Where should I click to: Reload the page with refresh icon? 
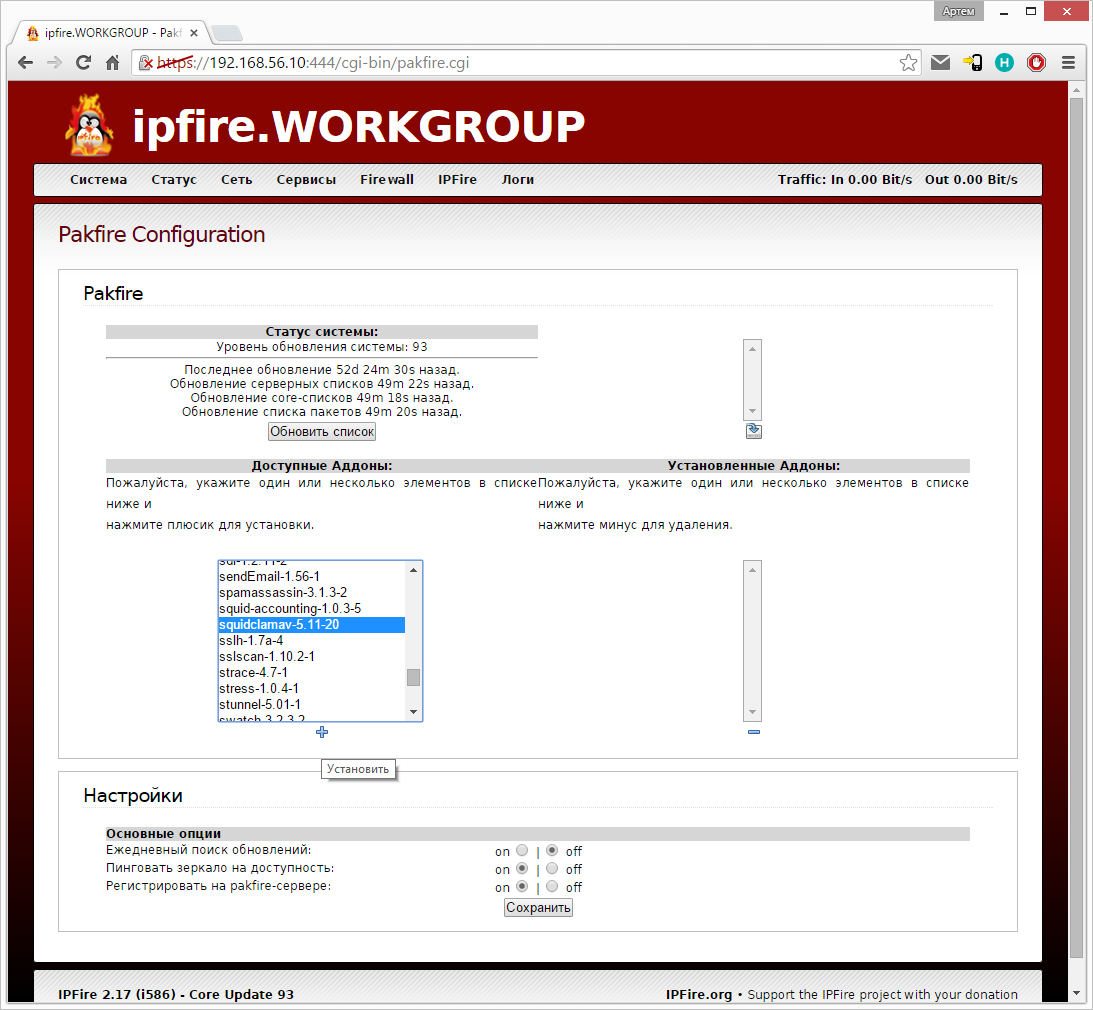pos(83,63)
